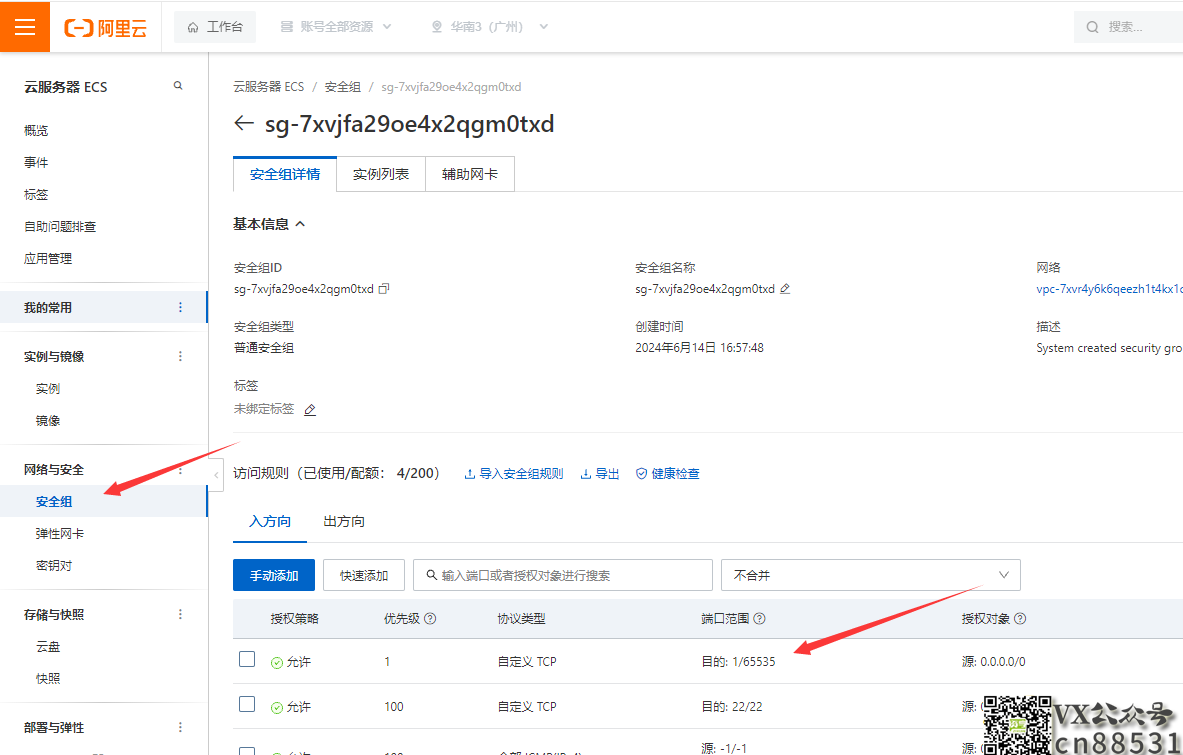This screenshot has width=1183, height=755.
Task: Open 工作台 from top bar
Action: (x=215, y=27)
